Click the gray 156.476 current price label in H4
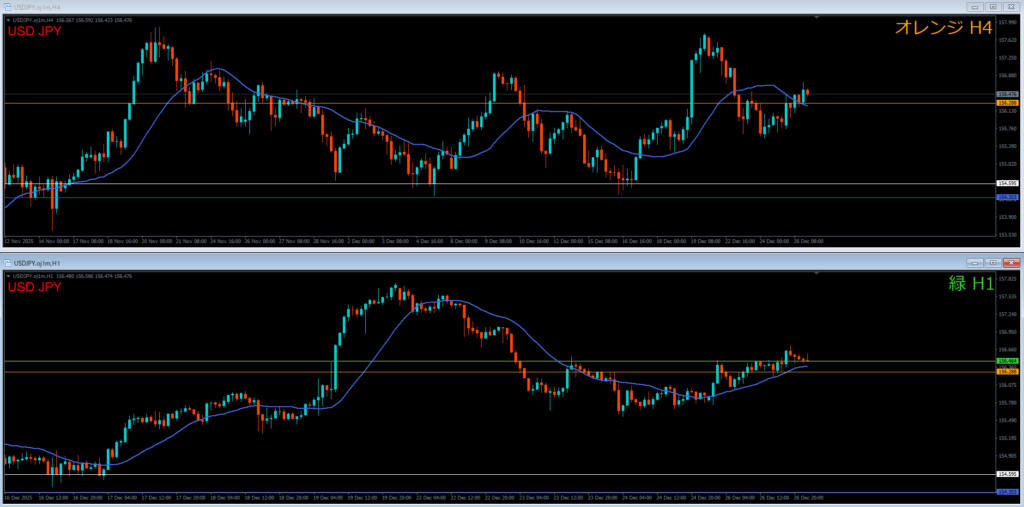 point(1007,95)
